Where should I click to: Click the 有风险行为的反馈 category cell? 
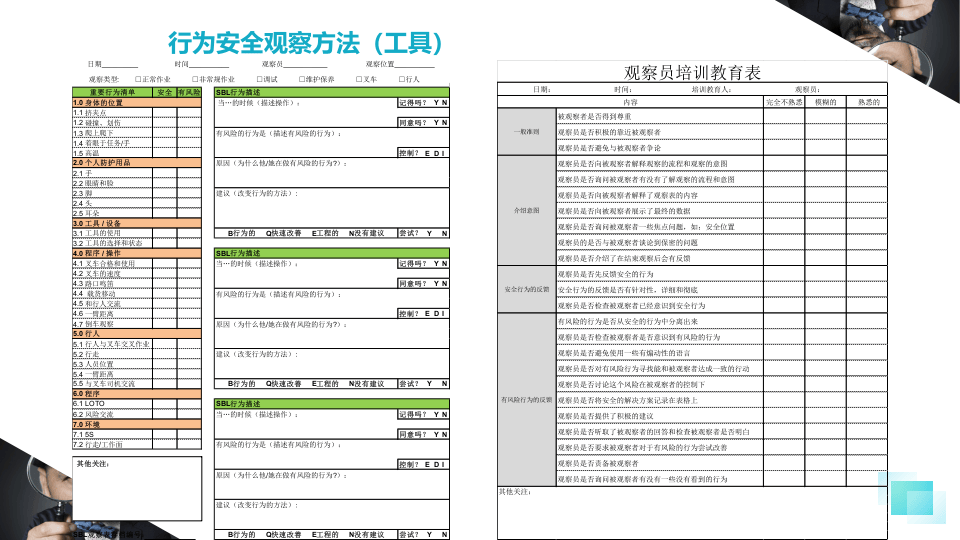click(527, 400)
